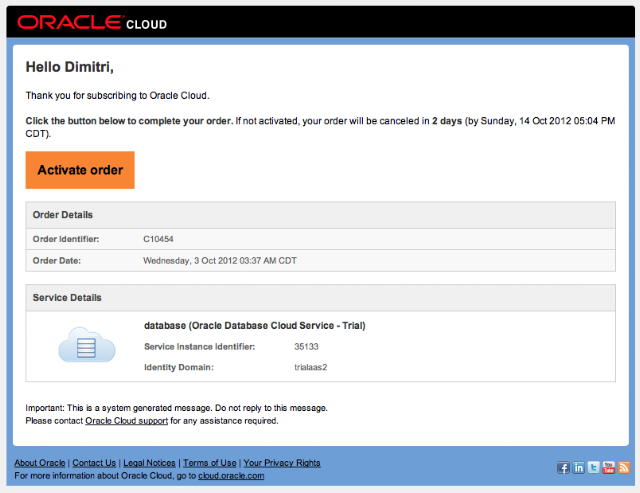Click the Identity Domain label
Image resolution: width=640 pixels, height=493 pixels.
tap(179, 367)
